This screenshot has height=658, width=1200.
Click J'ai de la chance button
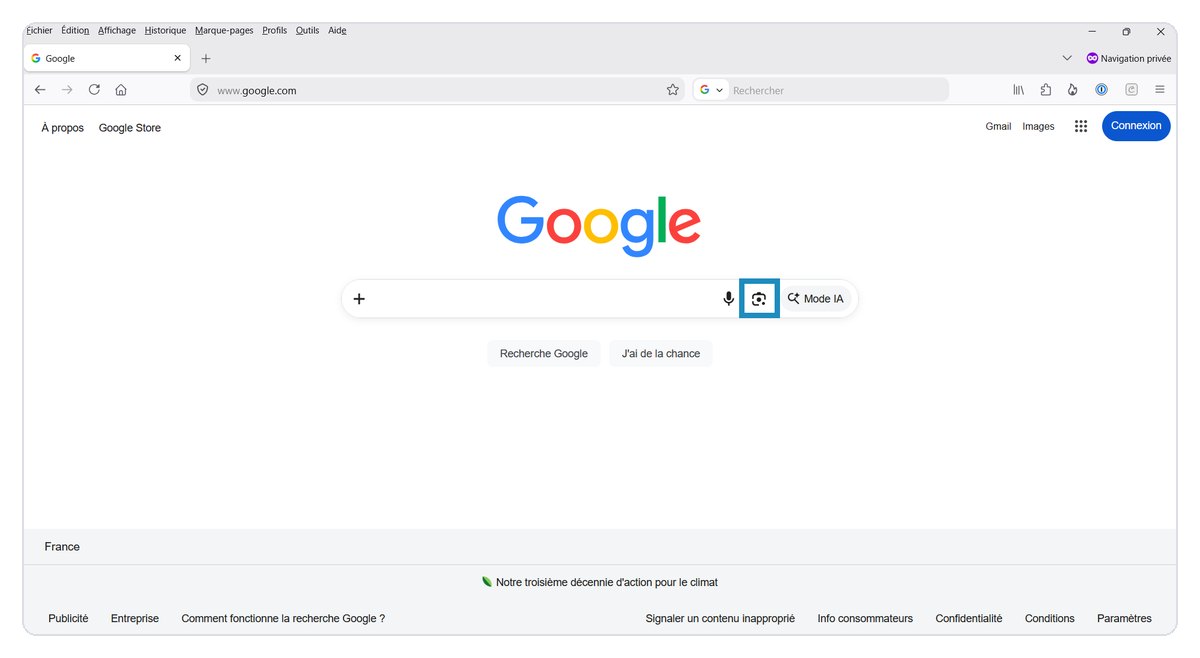(x=661, y=353)
